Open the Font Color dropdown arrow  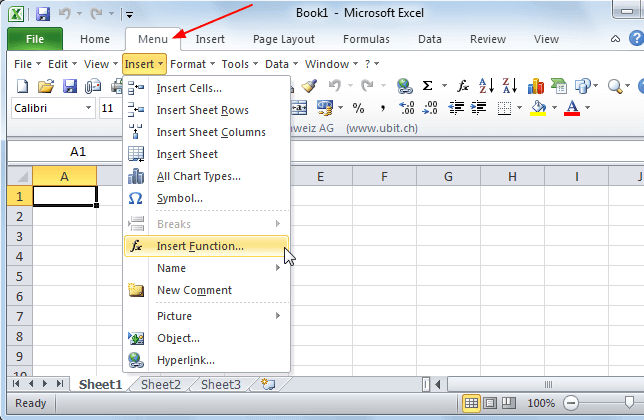(x=587, y=108)
